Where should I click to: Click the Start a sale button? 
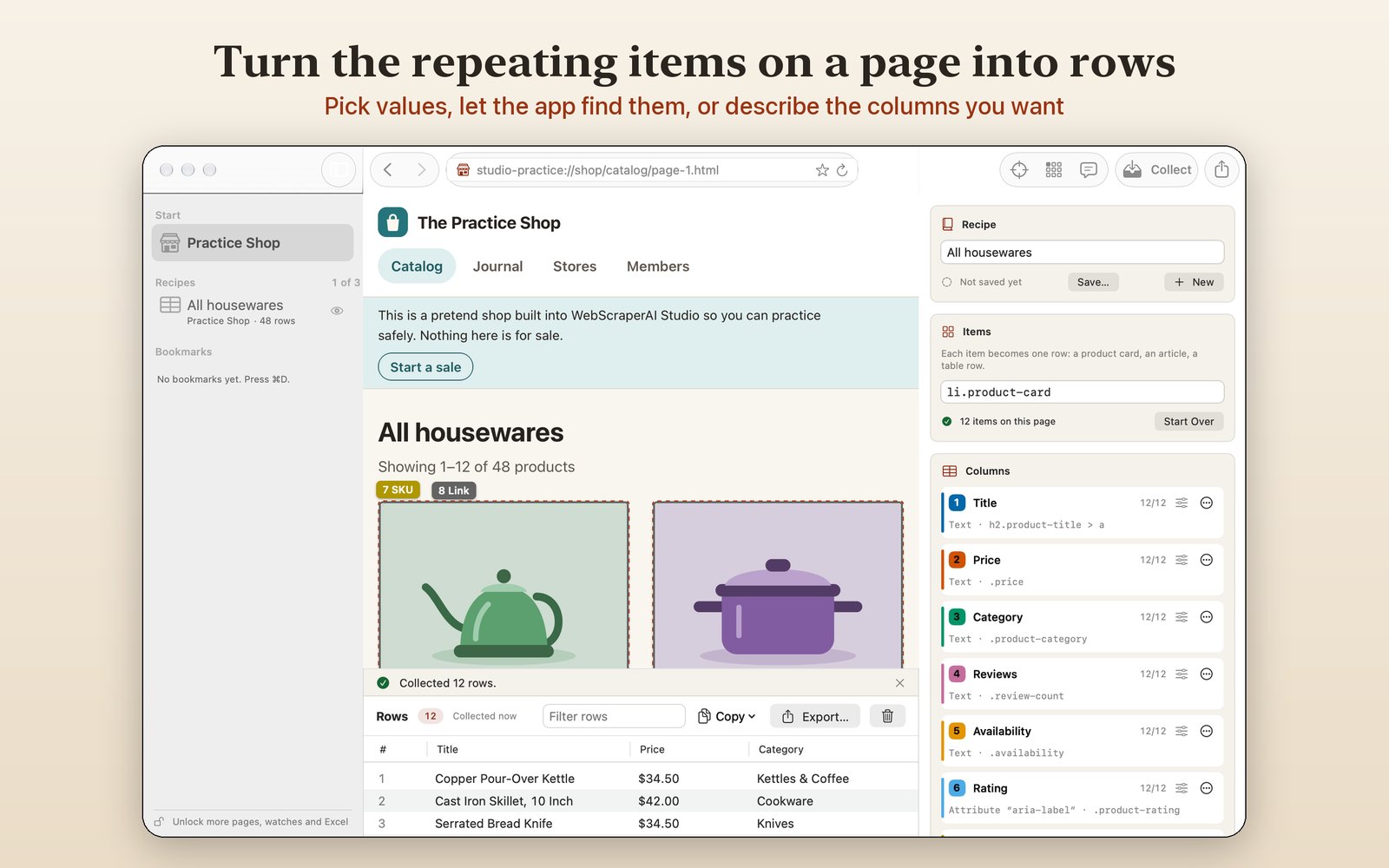(425, 367)
